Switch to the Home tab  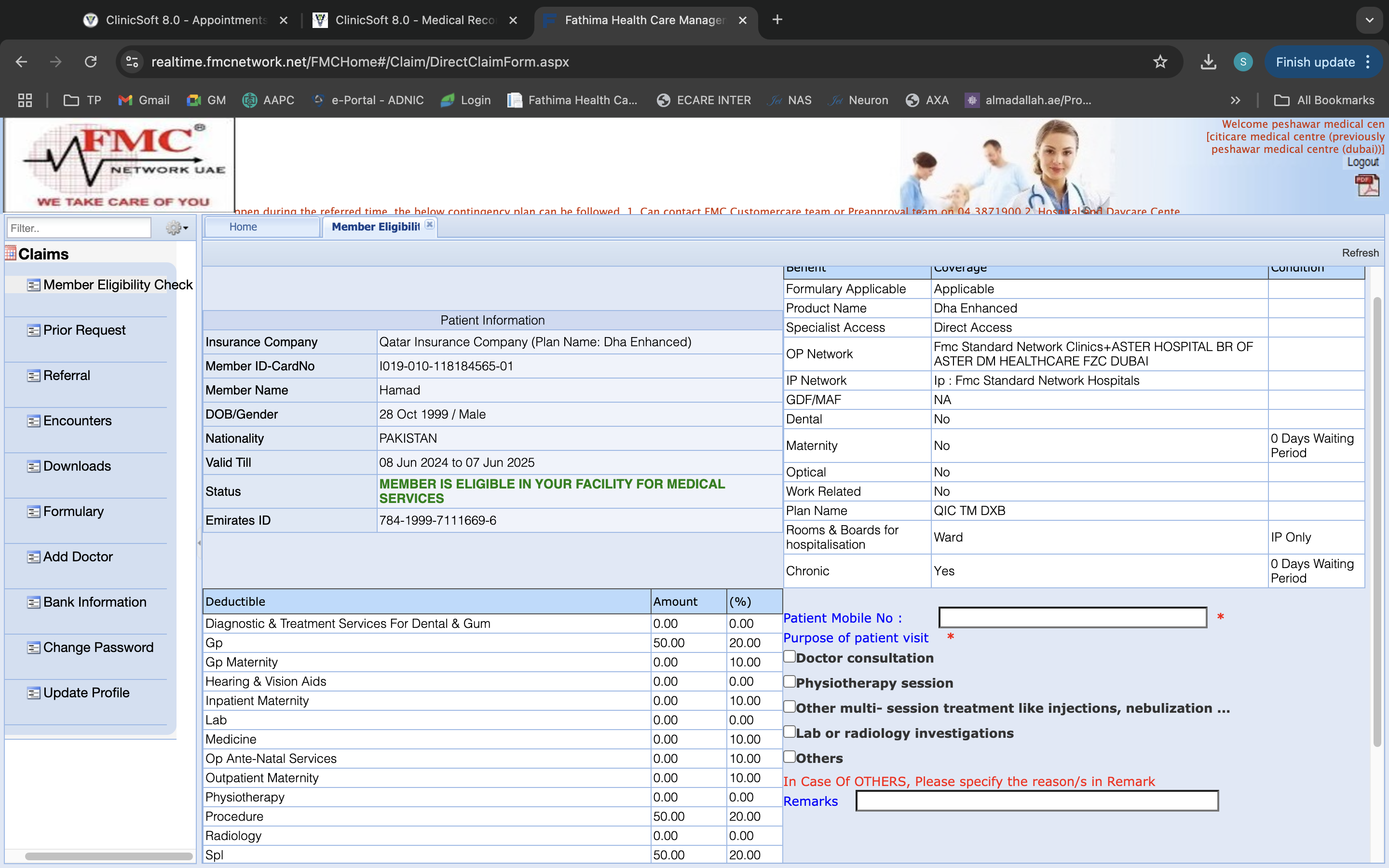pos(244,227)
